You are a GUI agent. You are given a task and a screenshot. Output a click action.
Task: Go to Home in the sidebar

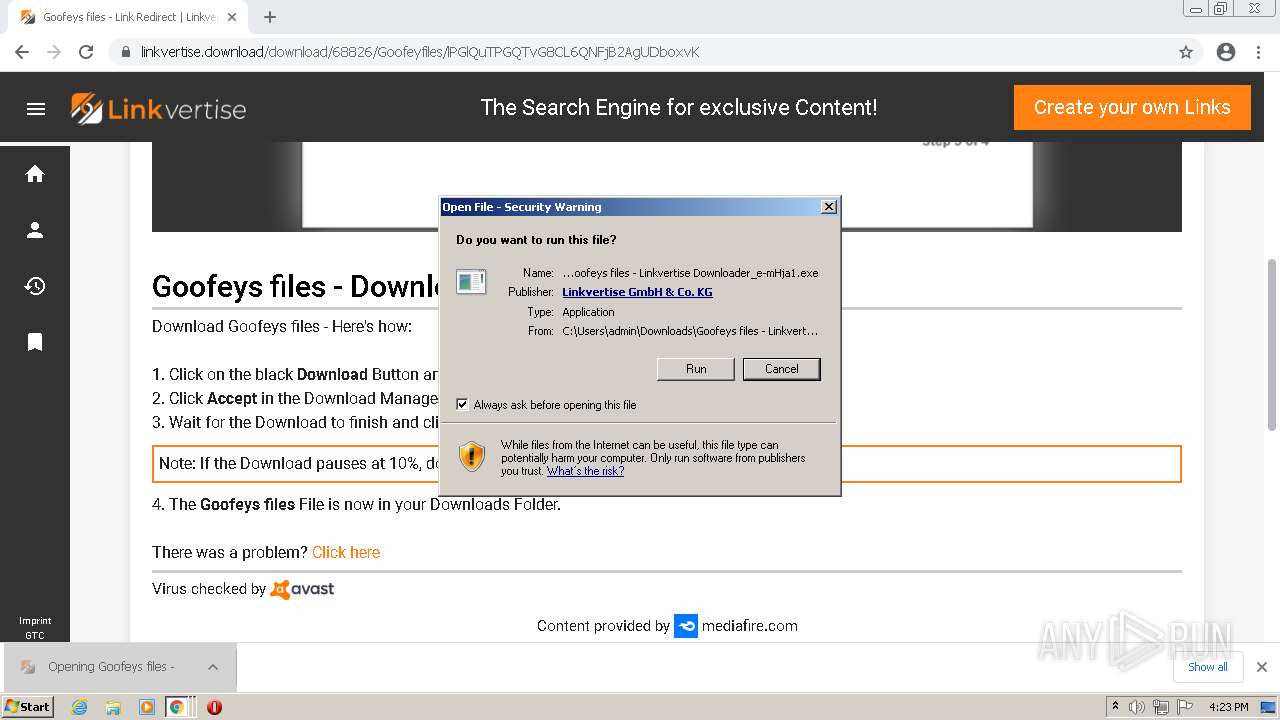35,174
